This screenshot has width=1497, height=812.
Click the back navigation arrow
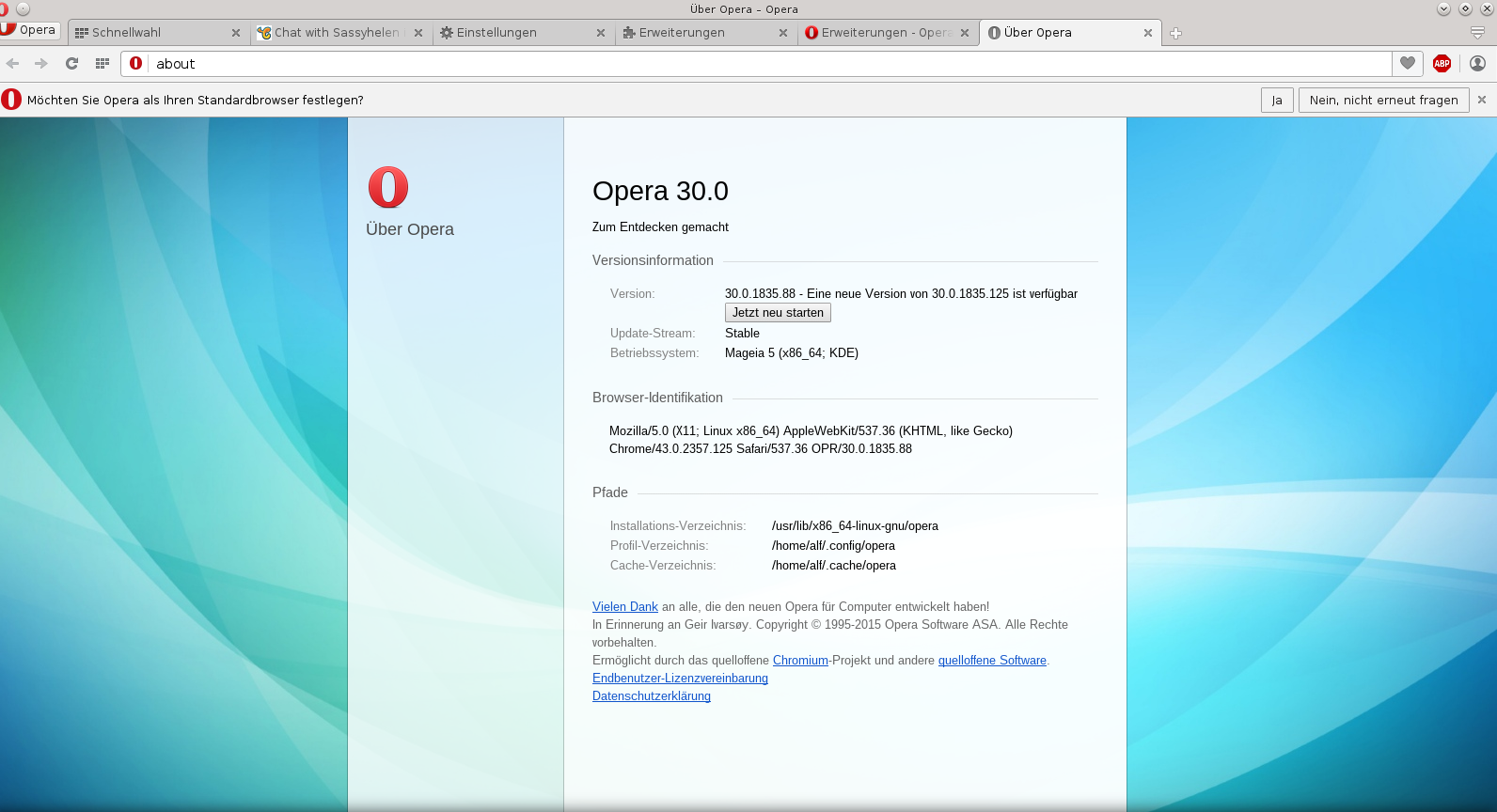point(13,63)
